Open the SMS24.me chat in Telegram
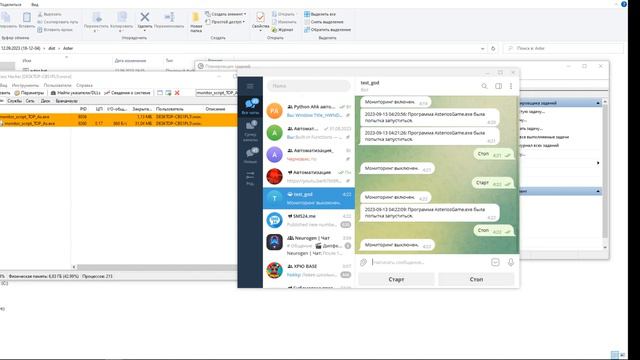The width and height of the screenshot is (640, 360). click(309, 220)
